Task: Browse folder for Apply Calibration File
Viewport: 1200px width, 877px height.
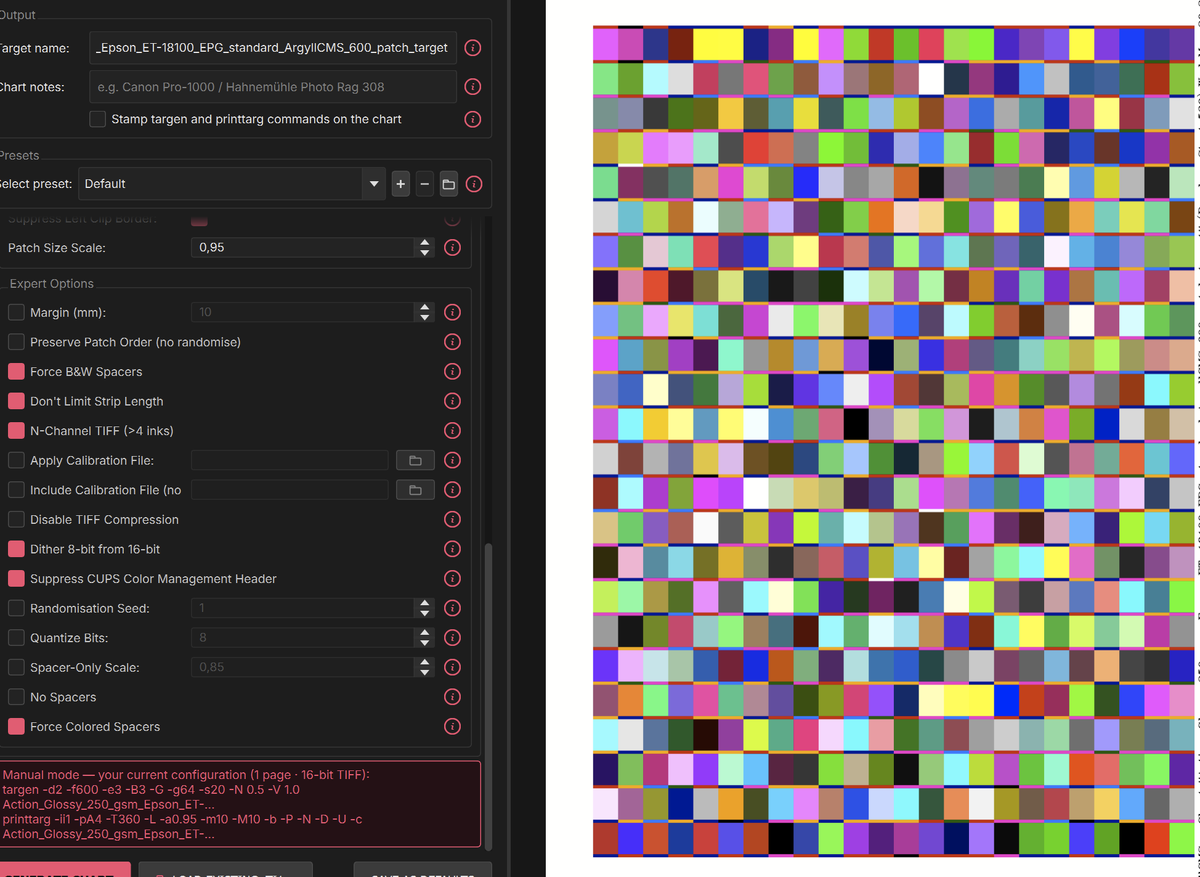Action: tap(415, 460)
